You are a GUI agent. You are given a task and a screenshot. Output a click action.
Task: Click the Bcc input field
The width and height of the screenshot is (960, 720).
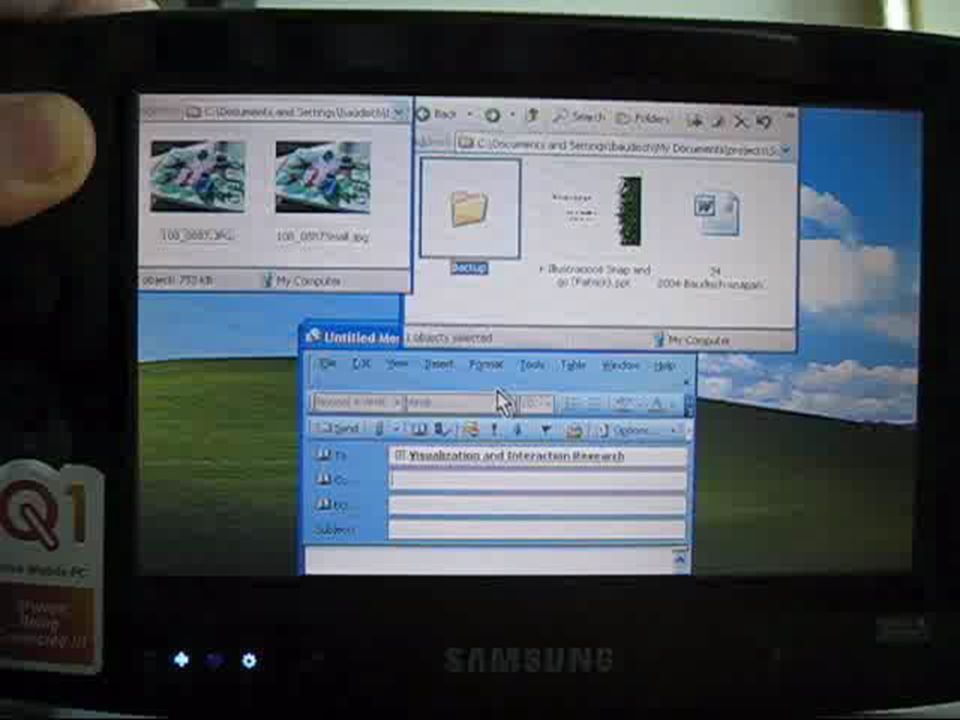[x=538, y=506]
